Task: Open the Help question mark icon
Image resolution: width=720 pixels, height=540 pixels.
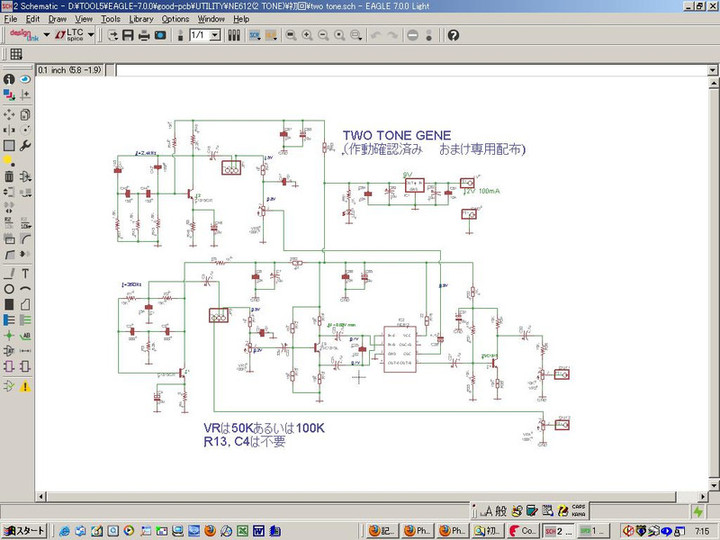Action: (x=453, y=35)
